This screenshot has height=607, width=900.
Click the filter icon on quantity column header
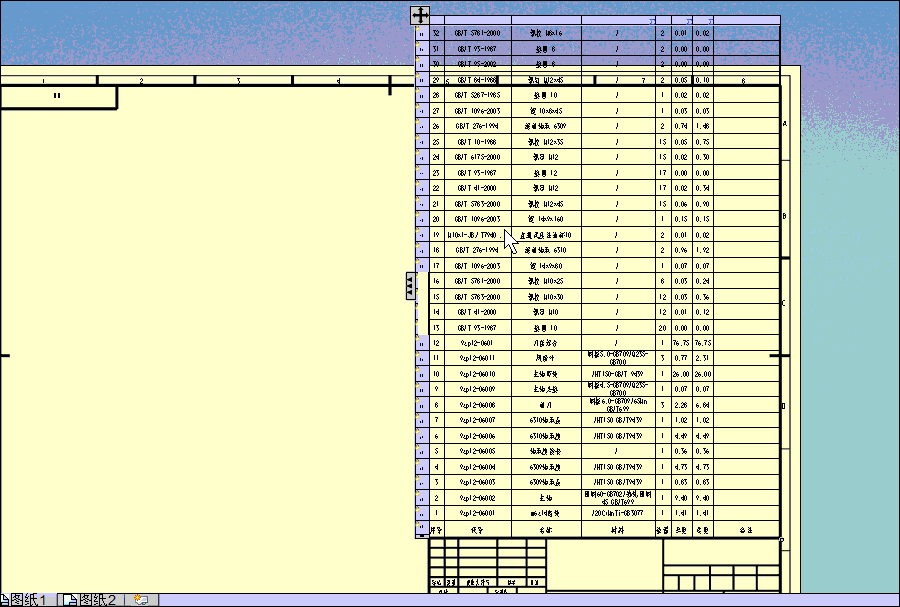[x=650, y=19]
